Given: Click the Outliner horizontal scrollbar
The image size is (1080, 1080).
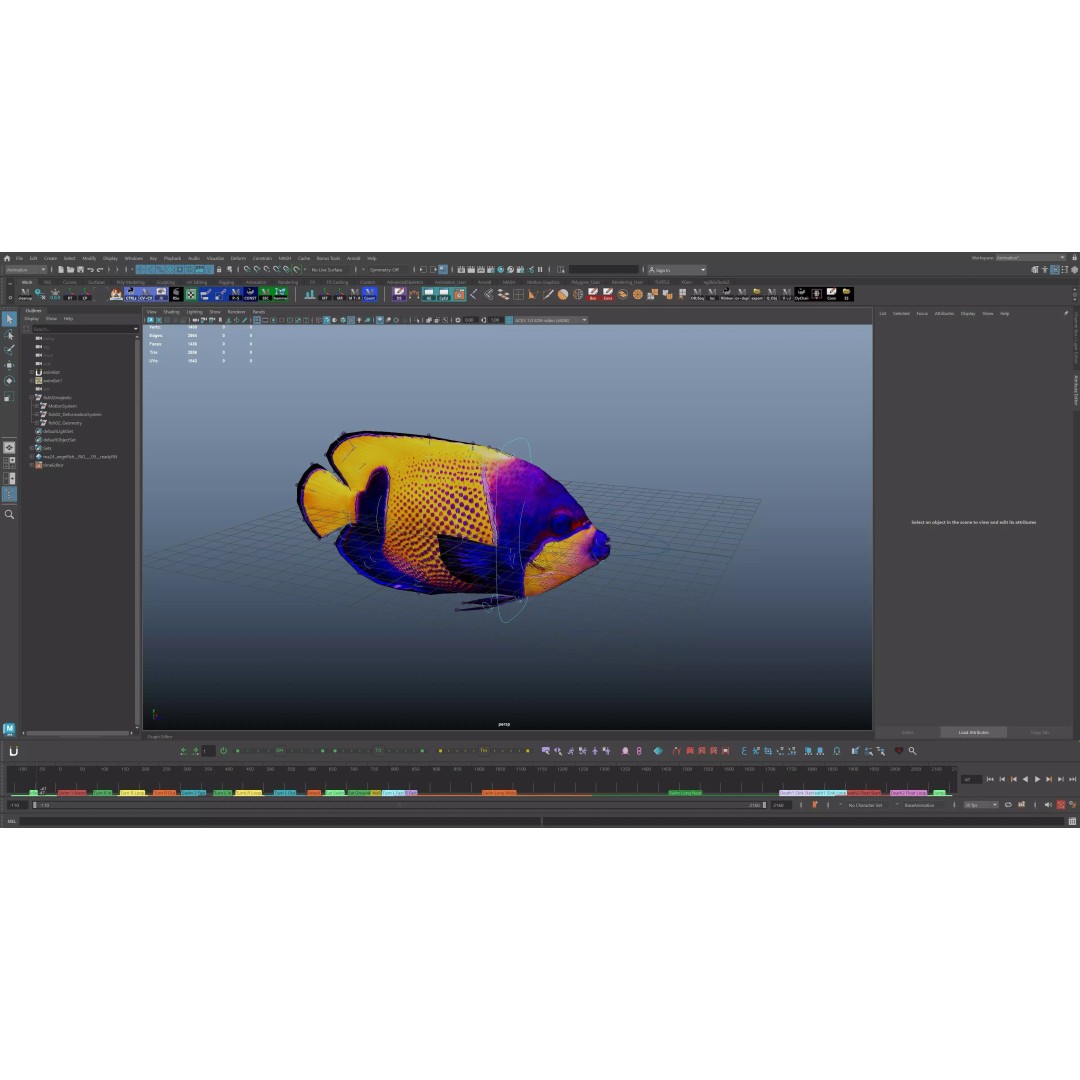Looking at the screenshot, I should (77, 733).
